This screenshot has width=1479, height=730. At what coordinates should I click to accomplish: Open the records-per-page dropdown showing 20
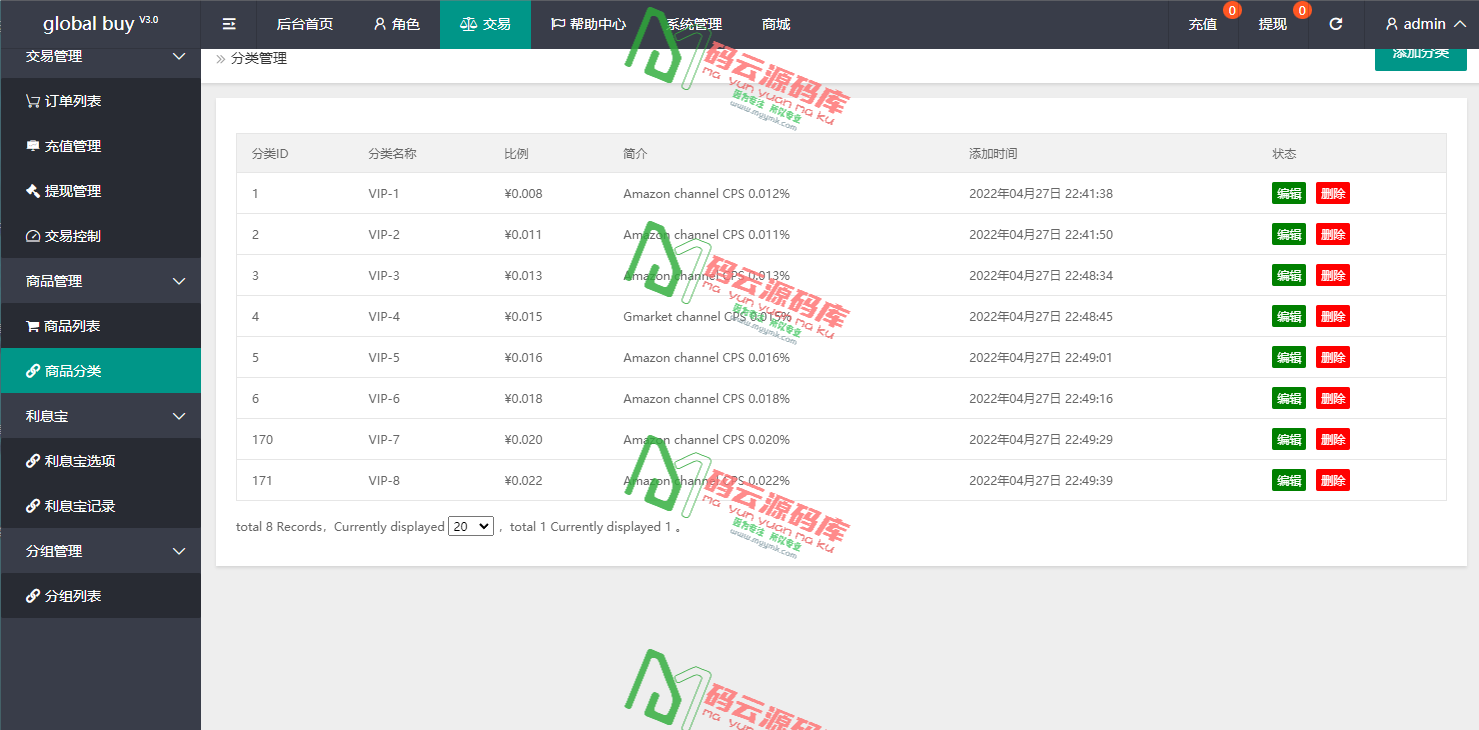(470, 526)
